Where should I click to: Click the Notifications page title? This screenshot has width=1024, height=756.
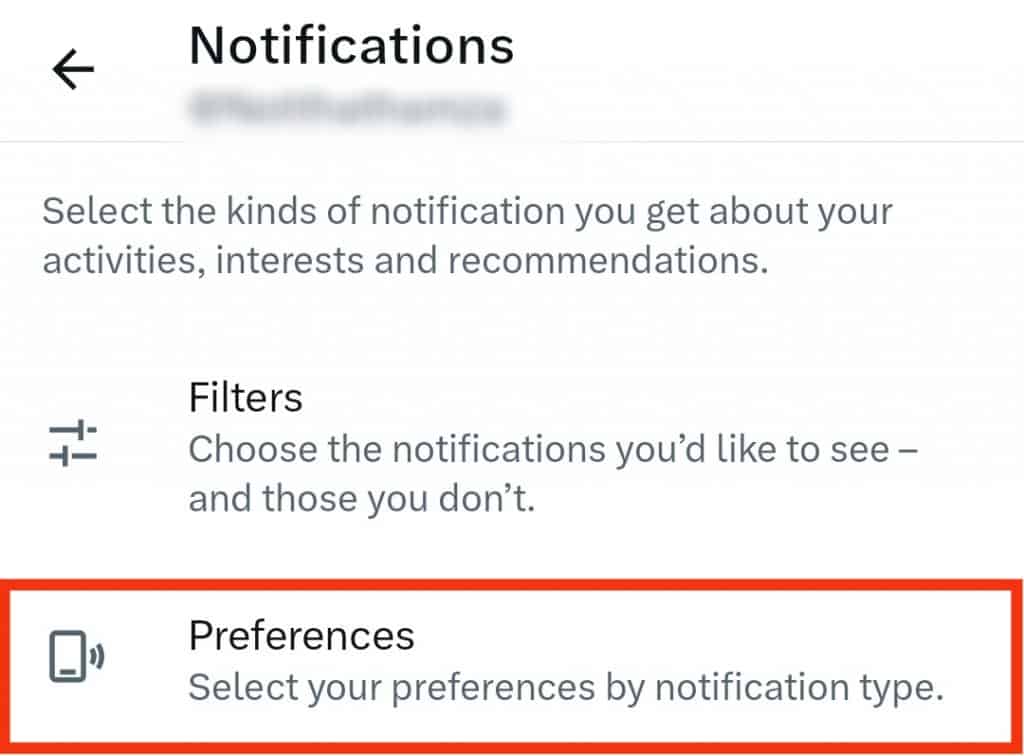(x=352, y=45)
